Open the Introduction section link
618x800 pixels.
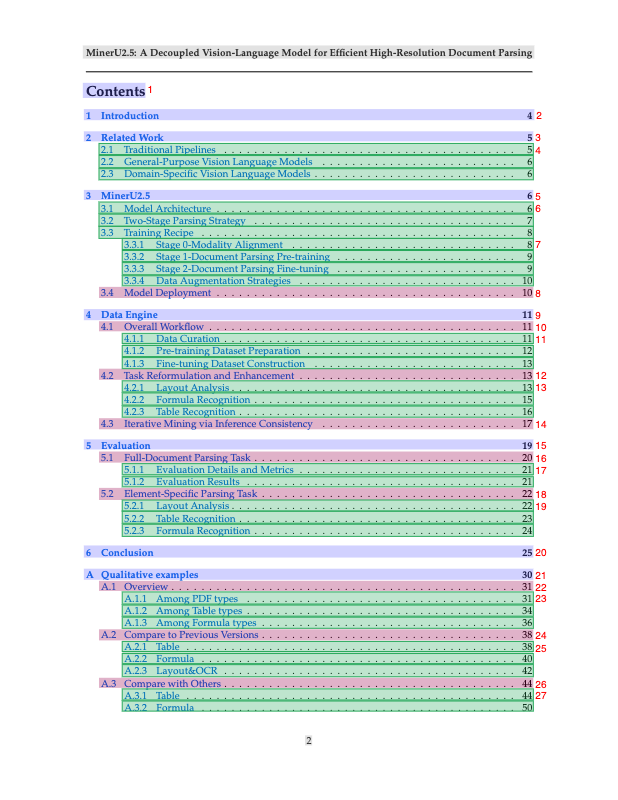[x=129, y=116]
